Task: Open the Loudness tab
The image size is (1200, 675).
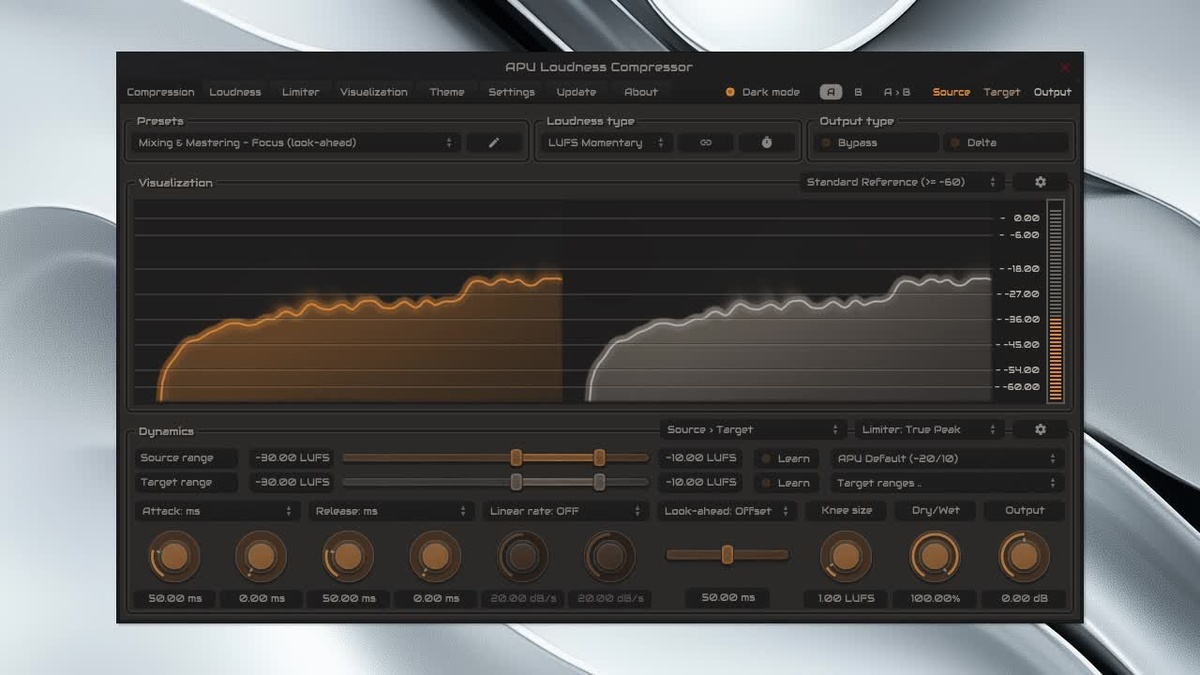Action: tap(235, 92)
